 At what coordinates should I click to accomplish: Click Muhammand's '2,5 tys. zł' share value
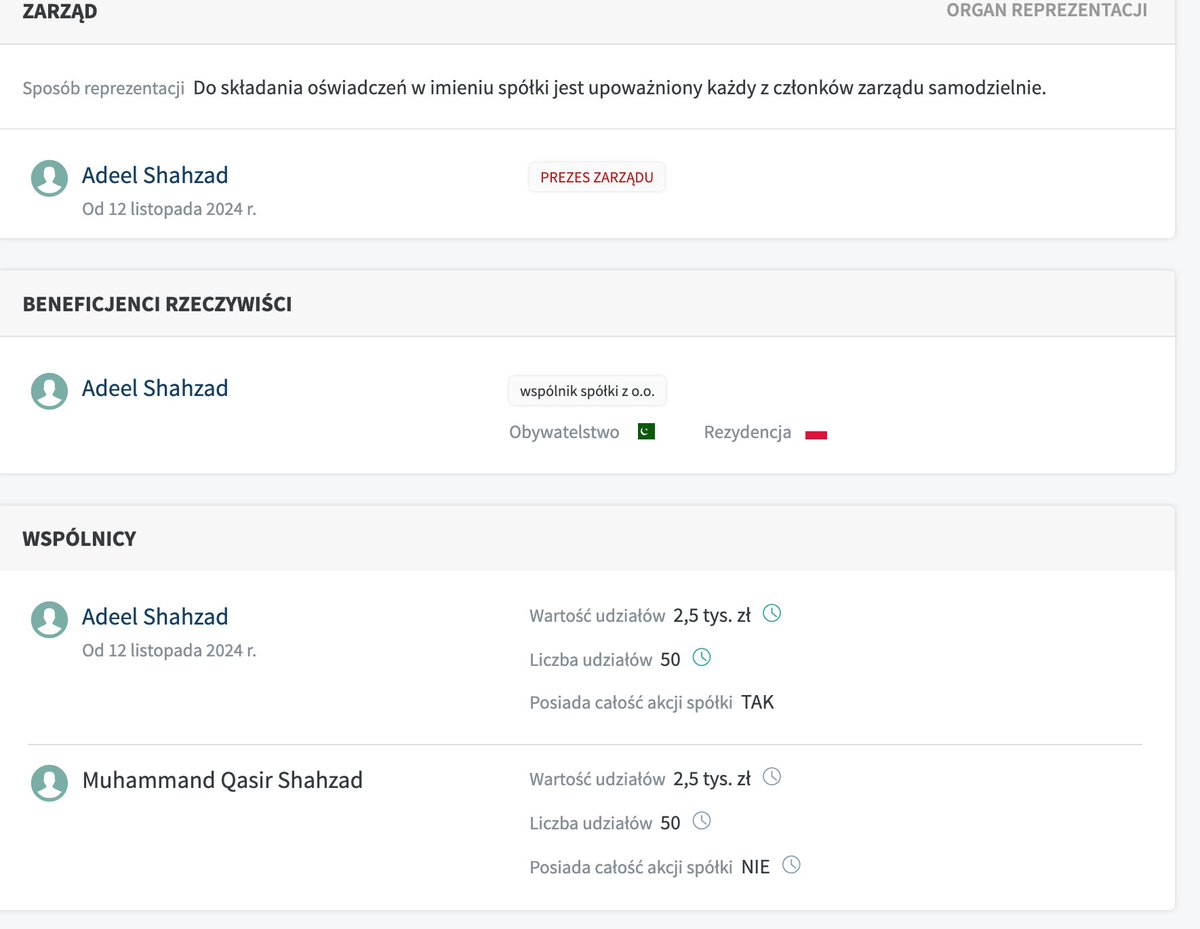(712, 779)
